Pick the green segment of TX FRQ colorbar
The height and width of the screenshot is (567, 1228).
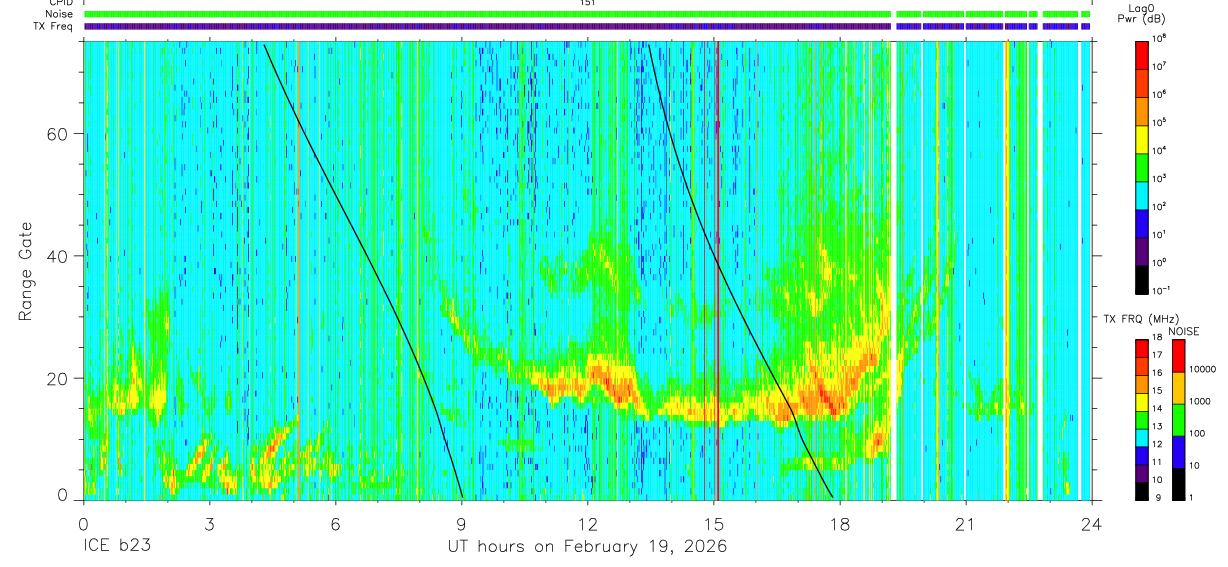(x=1142, y=420)
